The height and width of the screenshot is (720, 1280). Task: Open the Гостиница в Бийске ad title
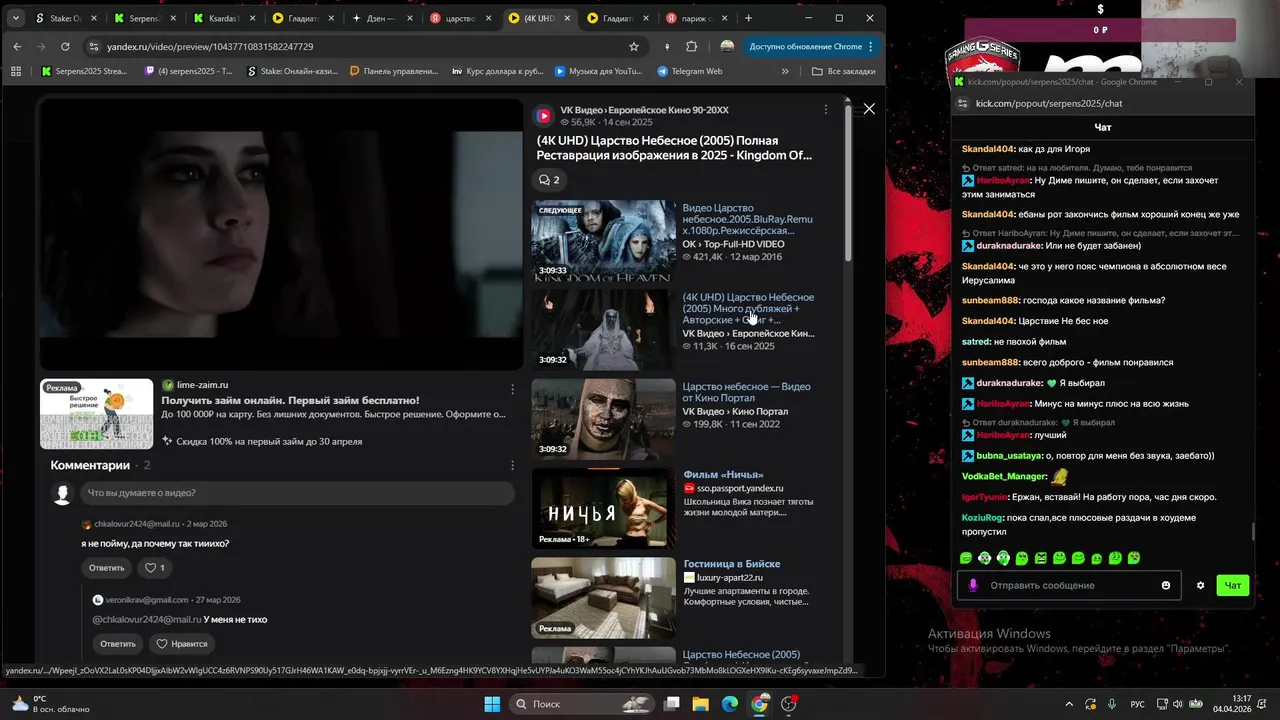[732, 564]
